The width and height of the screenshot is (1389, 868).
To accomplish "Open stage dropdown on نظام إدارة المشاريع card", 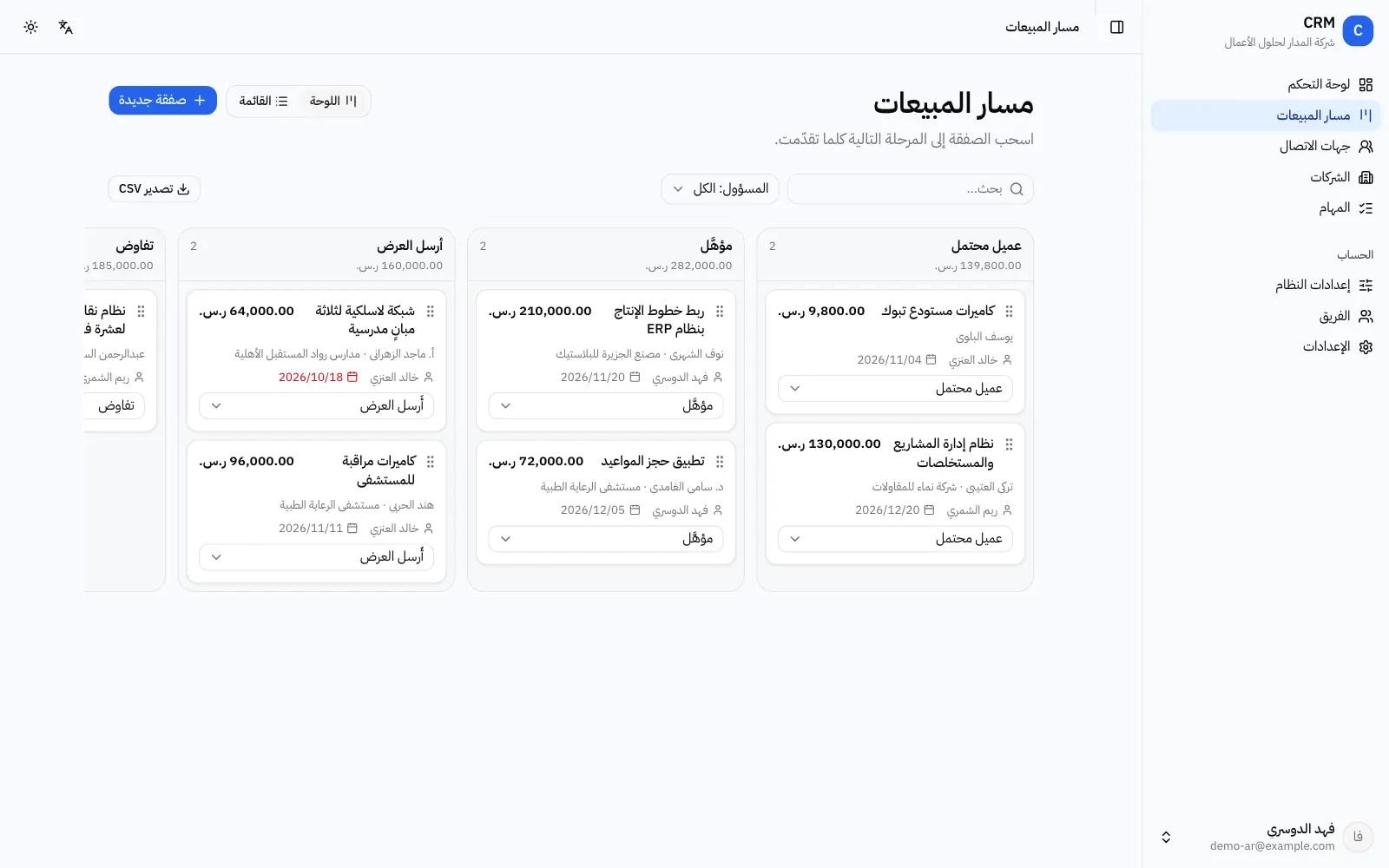I will coord(895,539).
